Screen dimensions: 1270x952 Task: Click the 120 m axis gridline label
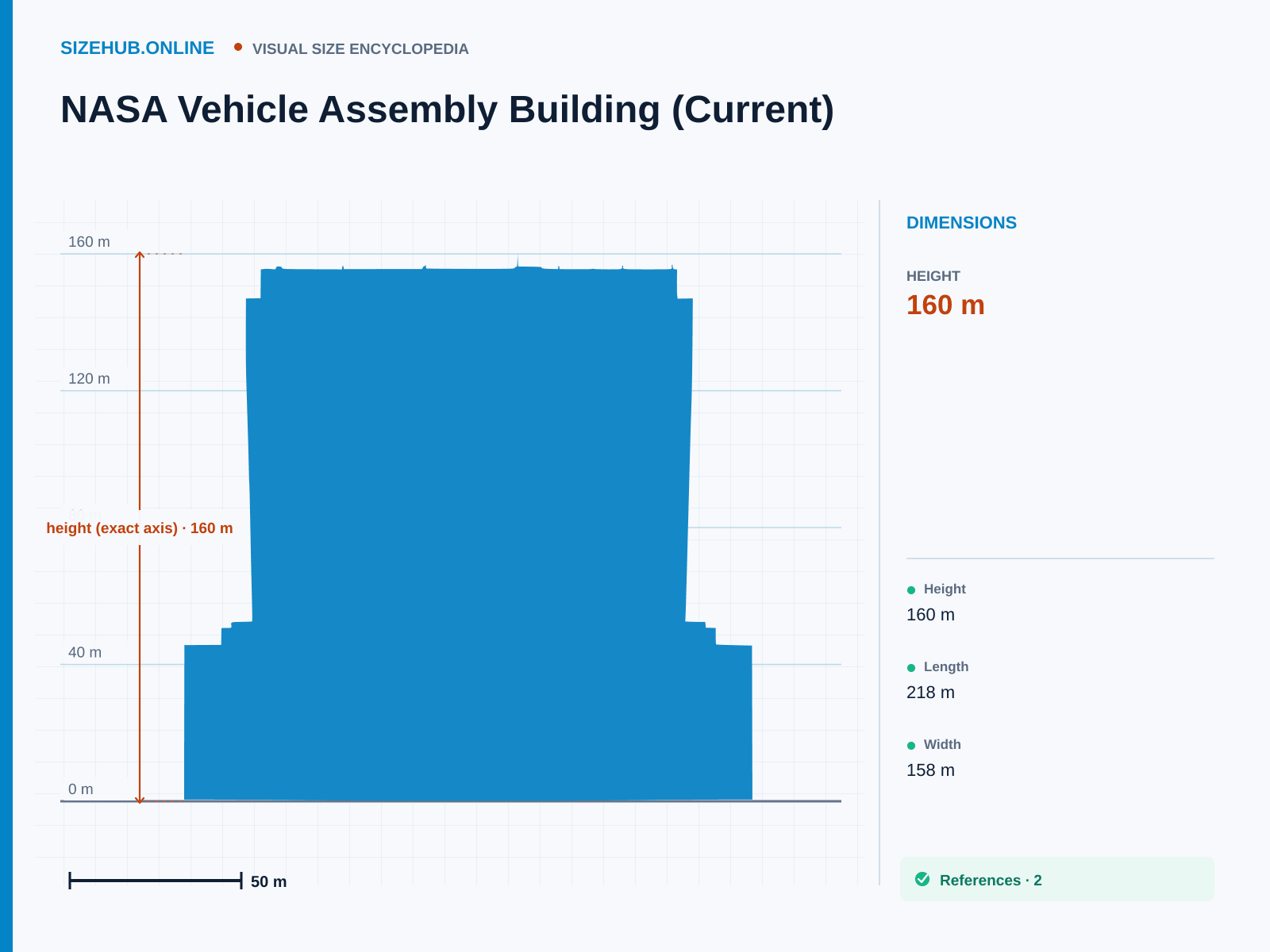(89, 378)
